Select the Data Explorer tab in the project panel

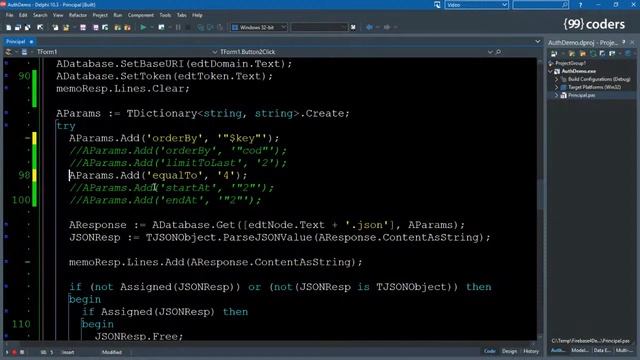[x=602, y=350]
